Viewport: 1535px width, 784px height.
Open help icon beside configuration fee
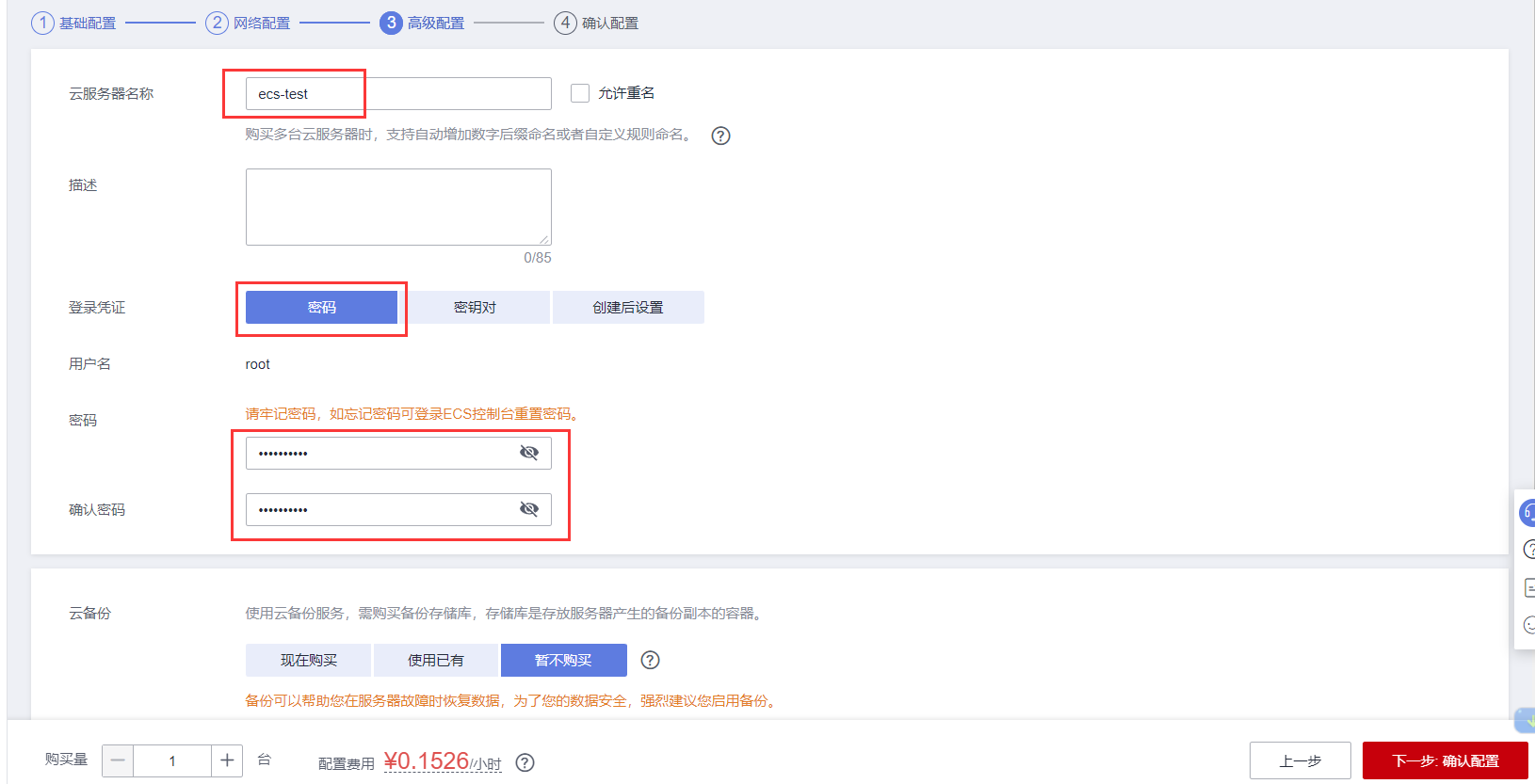click(x=525, y=762)
